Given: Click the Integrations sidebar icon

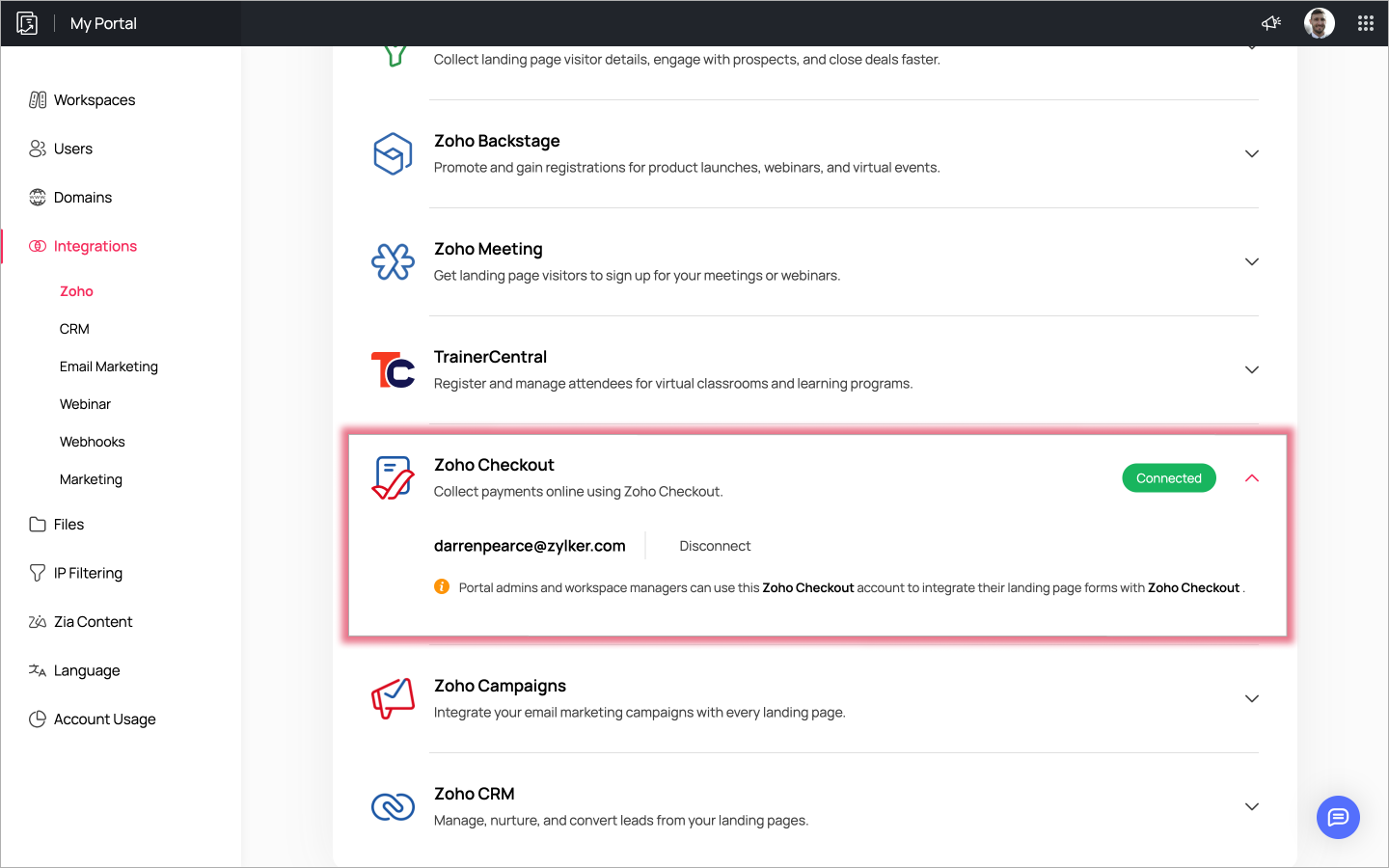Looking at the screenshot, I should pos(38,246).
